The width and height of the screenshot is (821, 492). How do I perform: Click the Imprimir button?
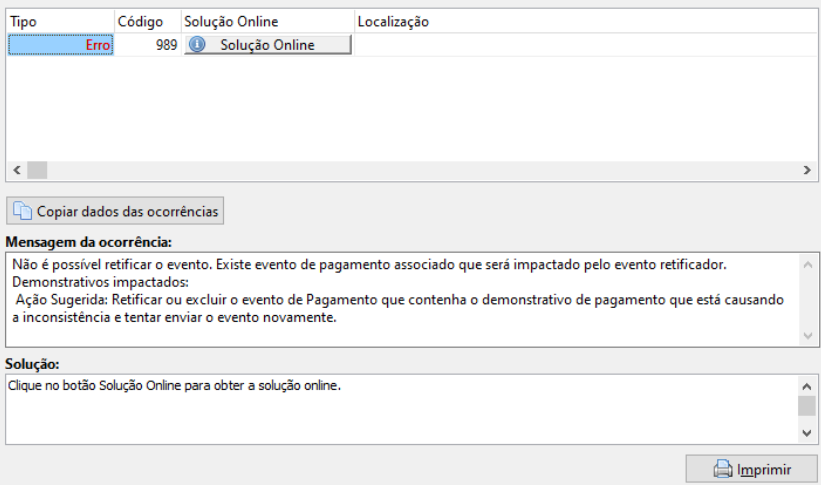(751, 469)
